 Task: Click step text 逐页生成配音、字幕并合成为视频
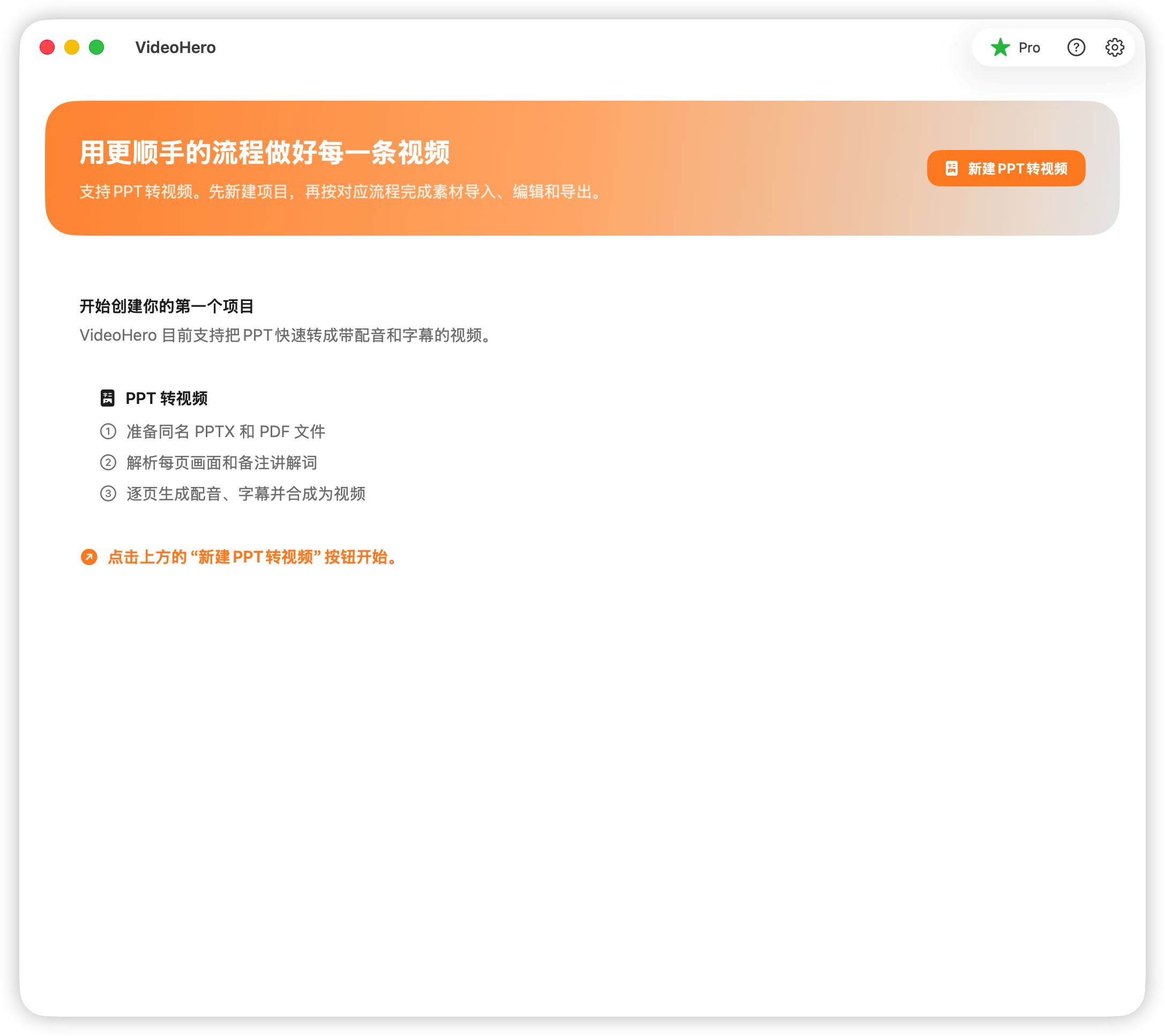tap(245, 493)
